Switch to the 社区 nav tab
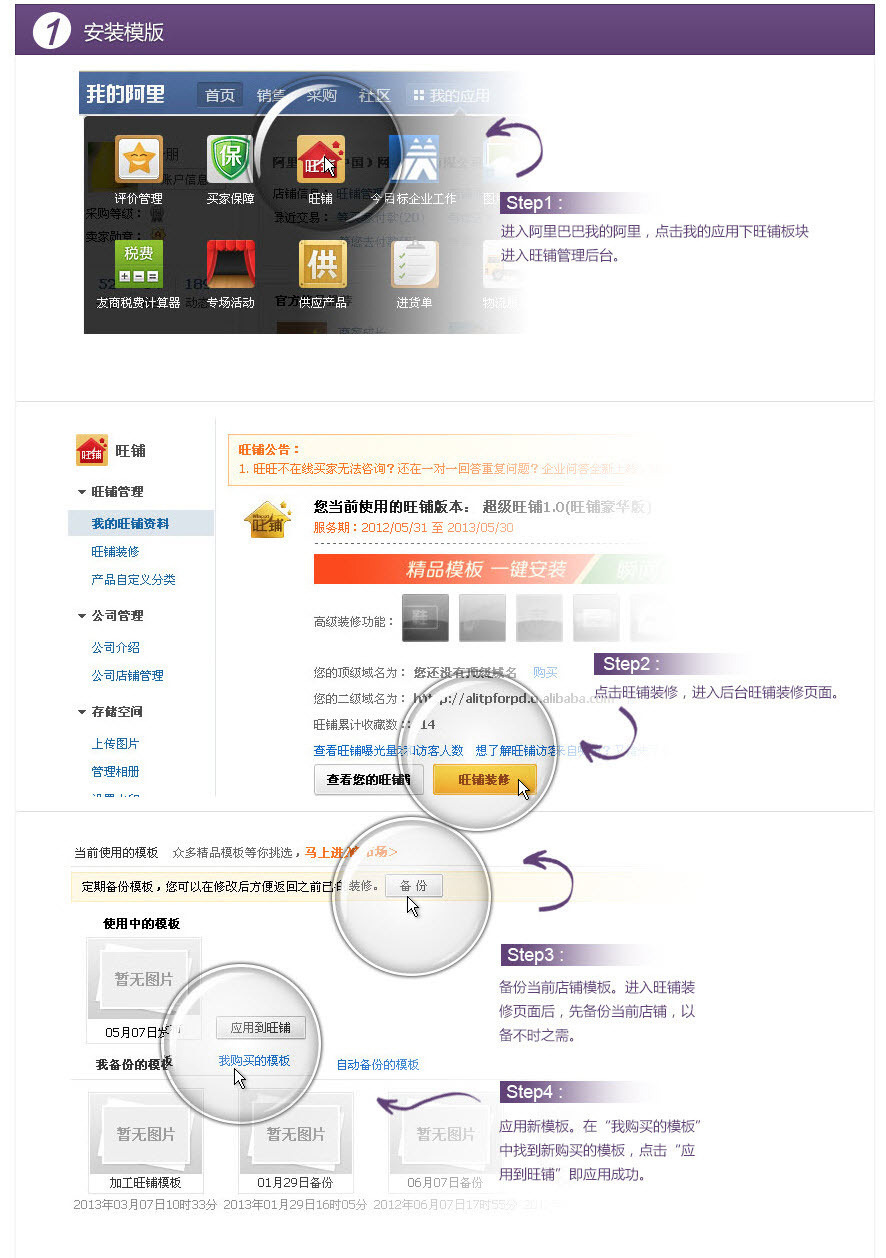 point(374,96)
